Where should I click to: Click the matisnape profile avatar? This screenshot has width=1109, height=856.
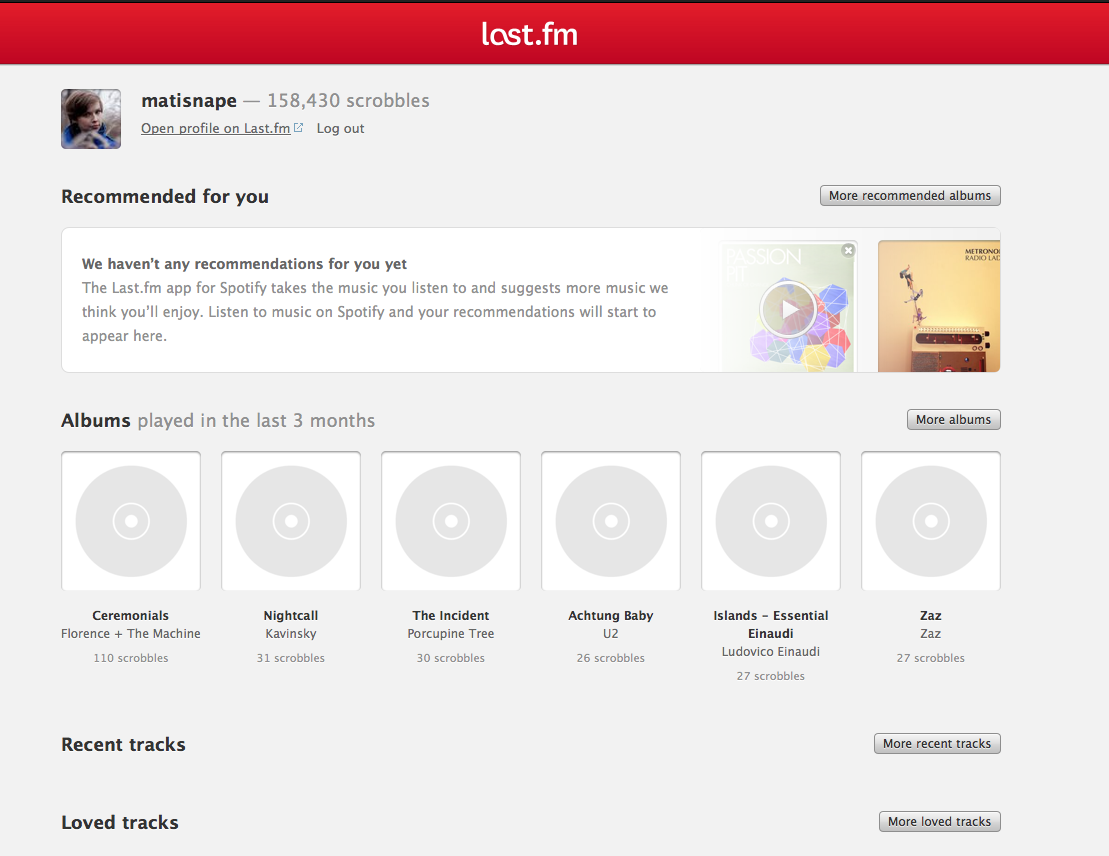[91, 119]
